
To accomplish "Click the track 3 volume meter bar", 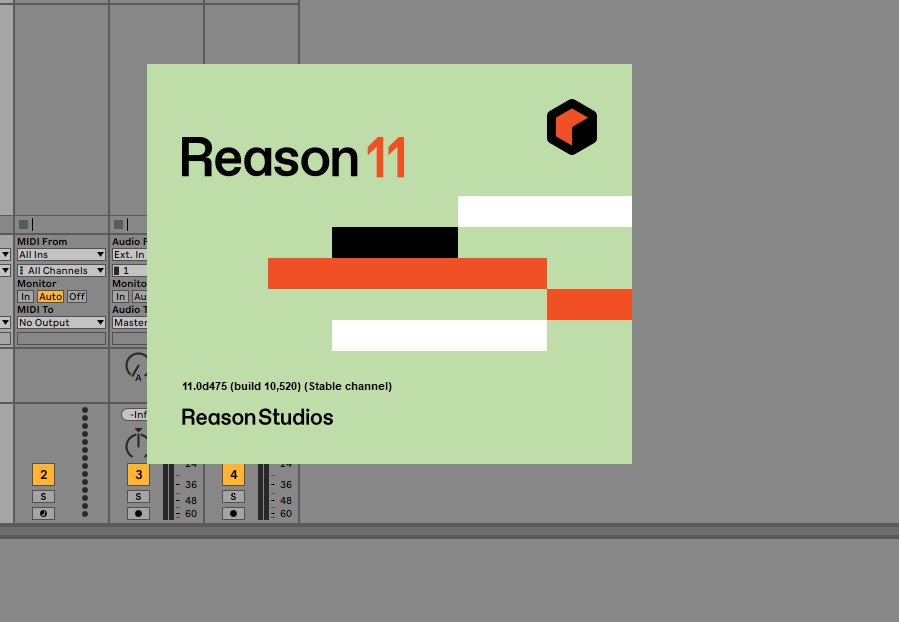I will (x=169, y=492).
